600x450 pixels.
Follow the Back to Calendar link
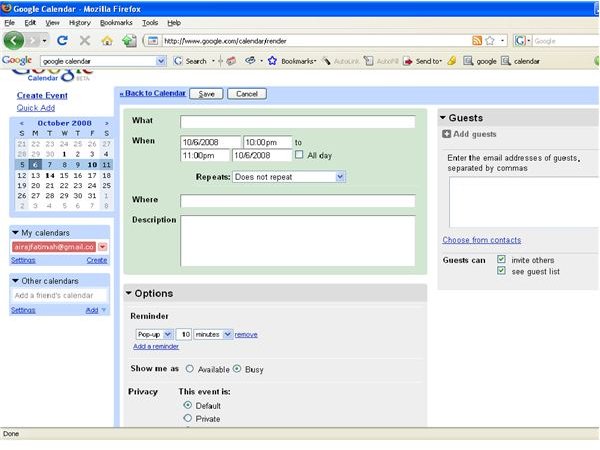(153, 93)
